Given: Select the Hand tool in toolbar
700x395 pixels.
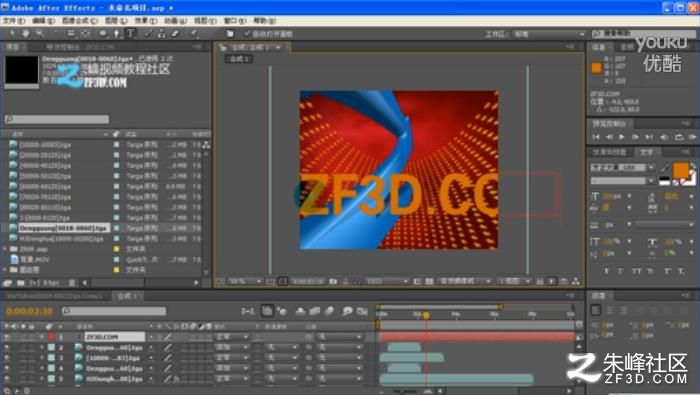Looking at the screenshot, I should 26,33.
